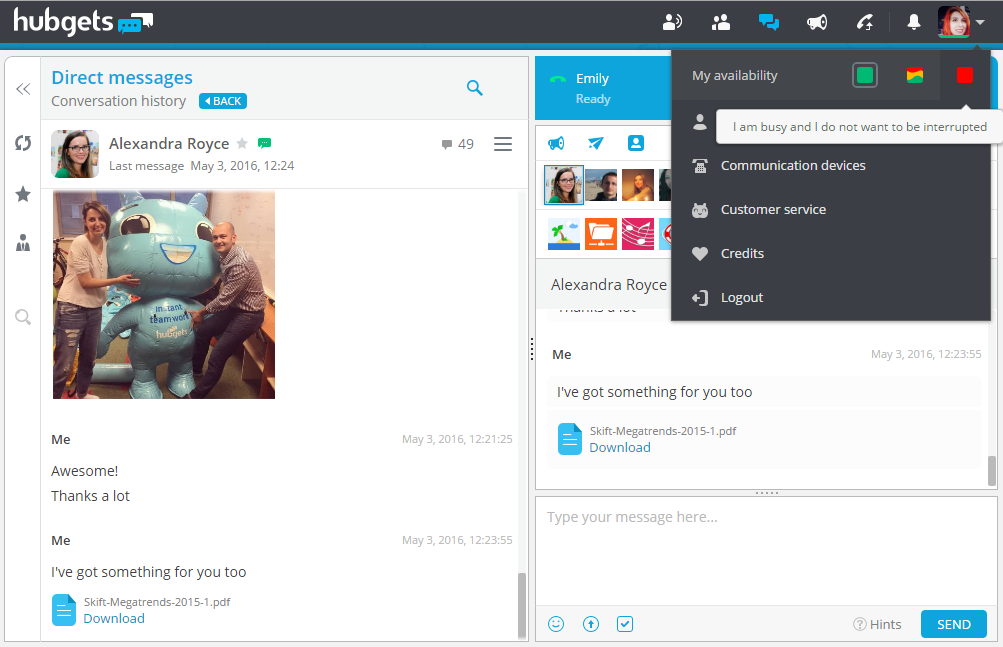The height and width of the screenshot is (647, 1003).
Task: Select the male contact avatar at the beach
Action: coord(601,185)
